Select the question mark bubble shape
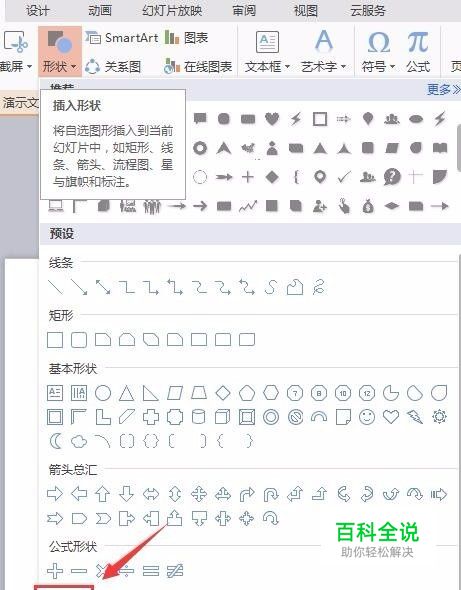 pos(392,176)
